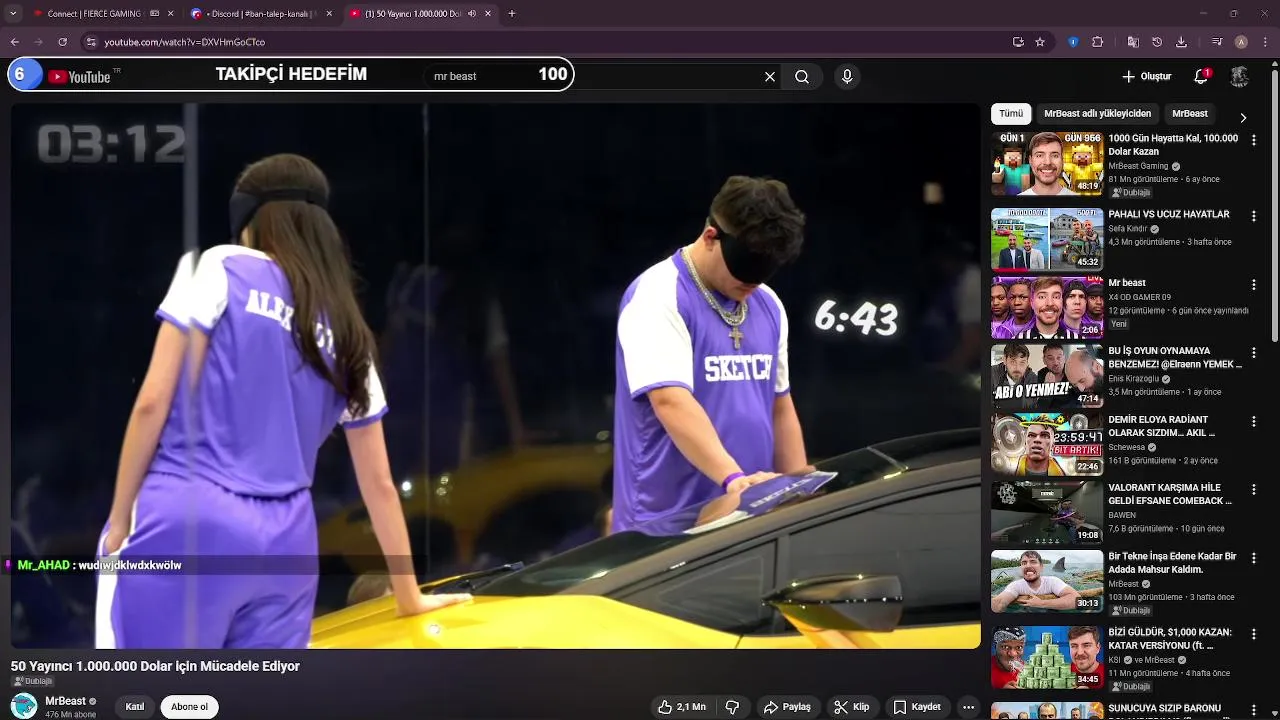The height and width of the screenshot is (720, 1280).
Task: Open the Chrome profile avatar
Action: click(x=1241, y=42)
